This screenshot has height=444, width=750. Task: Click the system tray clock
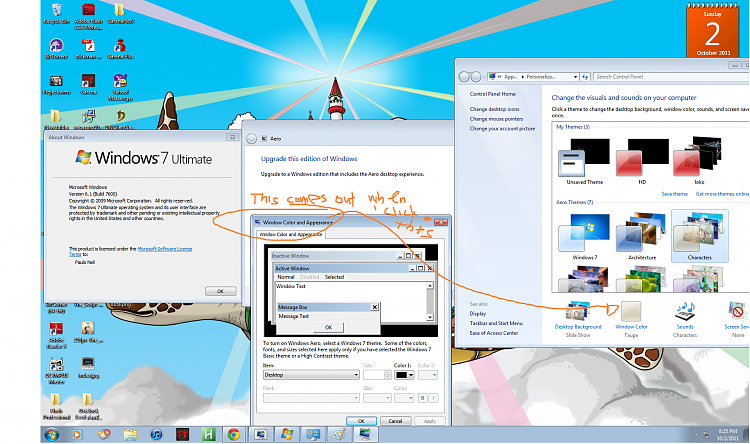[x=727, y=434]
